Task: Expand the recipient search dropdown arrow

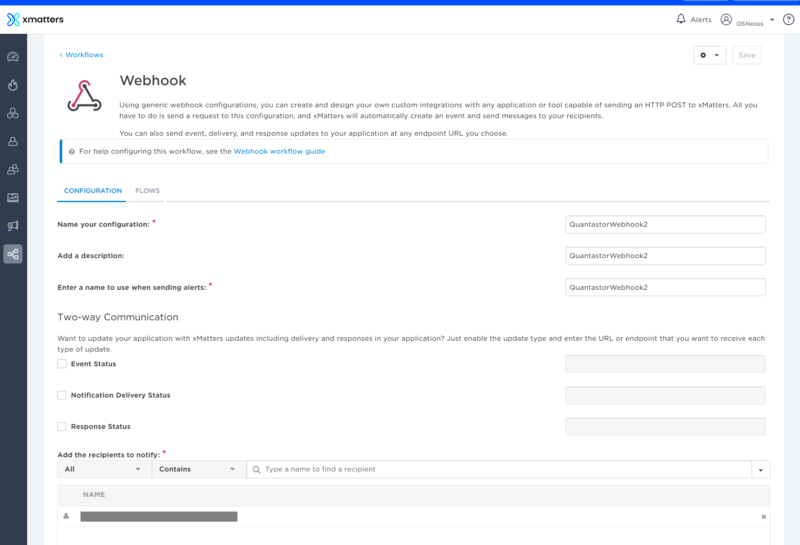Action: [x=760, y=469]
